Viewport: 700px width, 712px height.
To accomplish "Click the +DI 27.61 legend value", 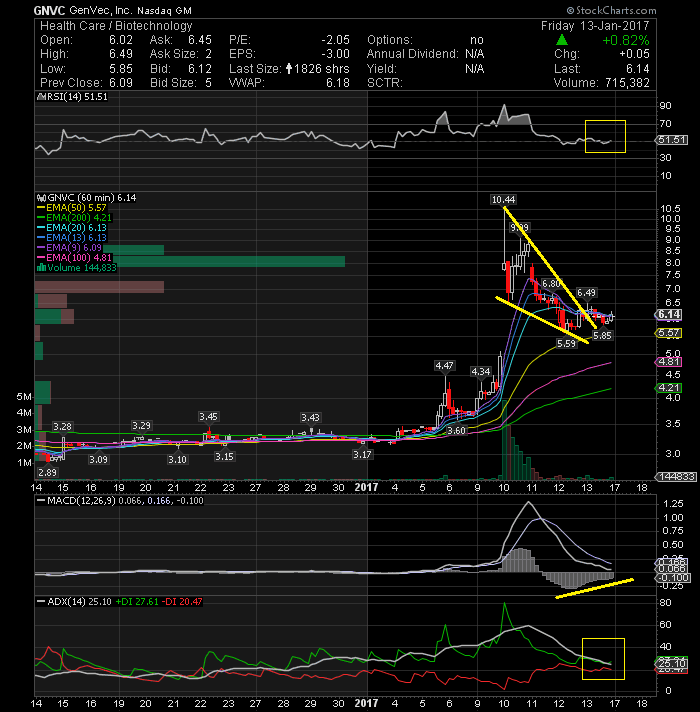I will [137, 602].
